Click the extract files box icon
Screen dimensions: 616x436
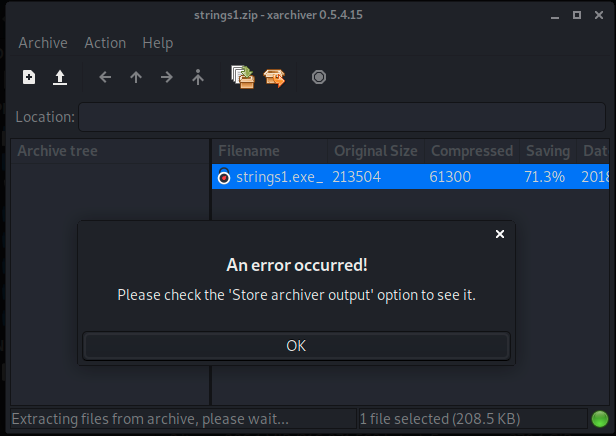pyautogui.click(x=274, y=78)
